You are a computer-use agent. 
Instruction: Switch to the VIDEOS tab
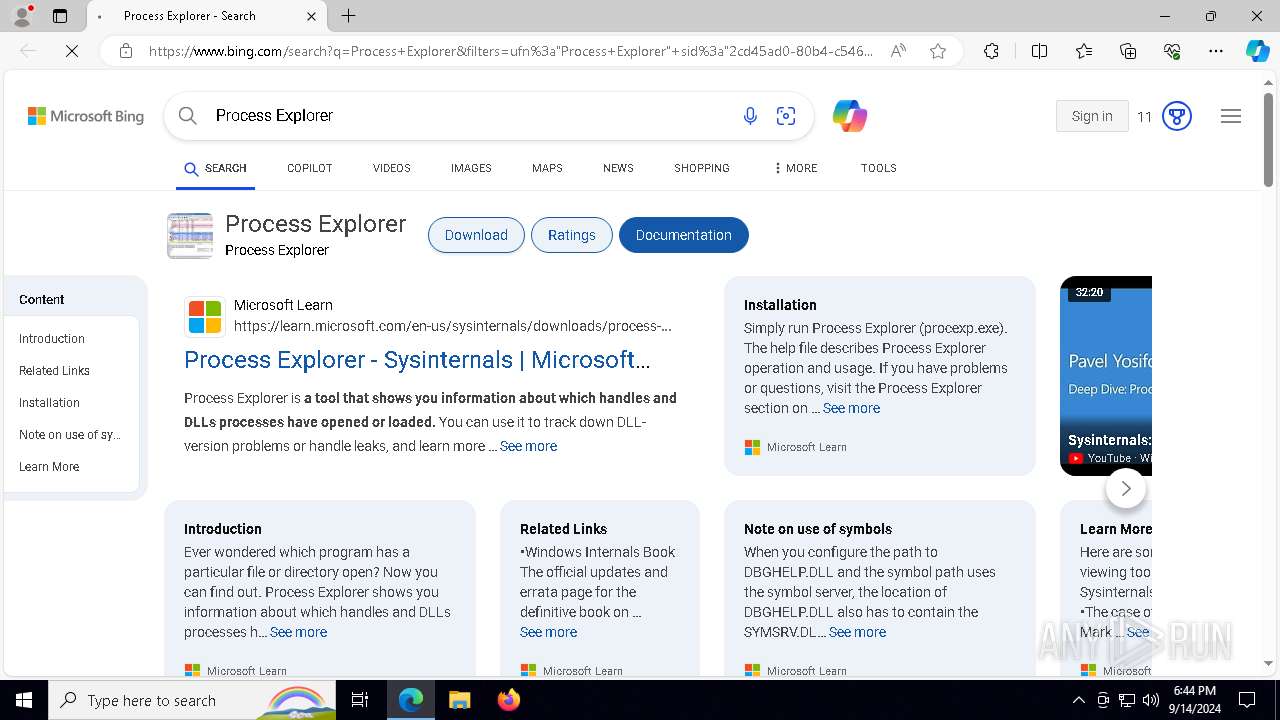392,168
